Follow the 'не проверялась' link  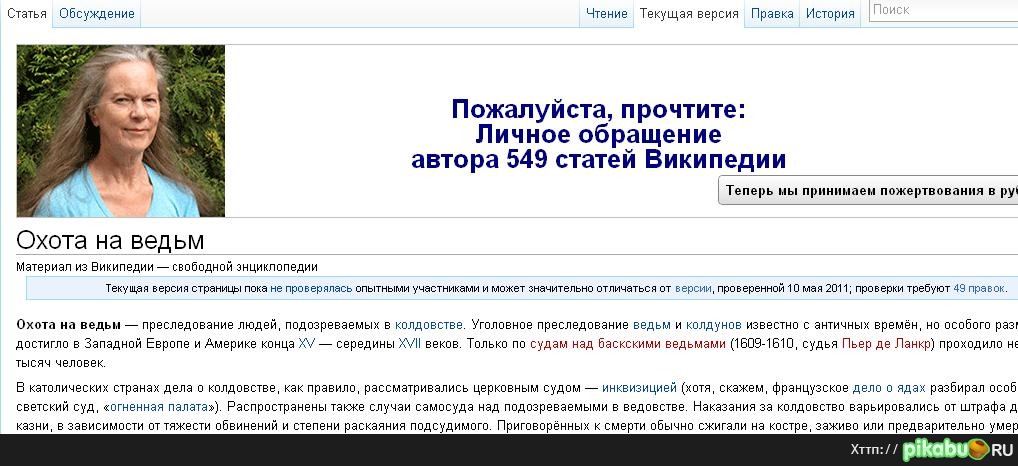[x=311, y=288]
